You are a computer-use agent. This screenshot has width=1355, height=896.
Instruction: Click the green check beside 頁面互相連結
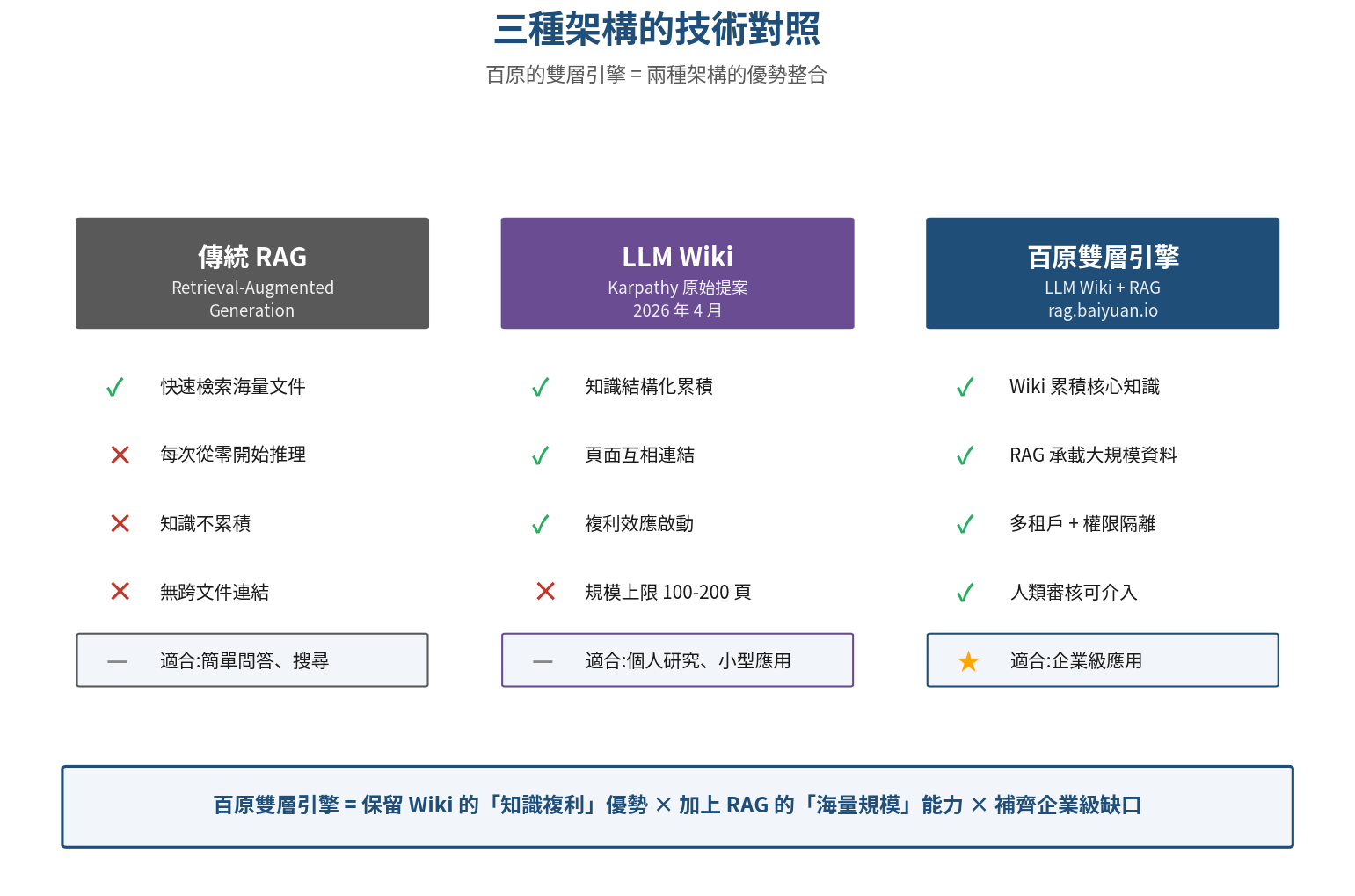(x=541, y=455)
